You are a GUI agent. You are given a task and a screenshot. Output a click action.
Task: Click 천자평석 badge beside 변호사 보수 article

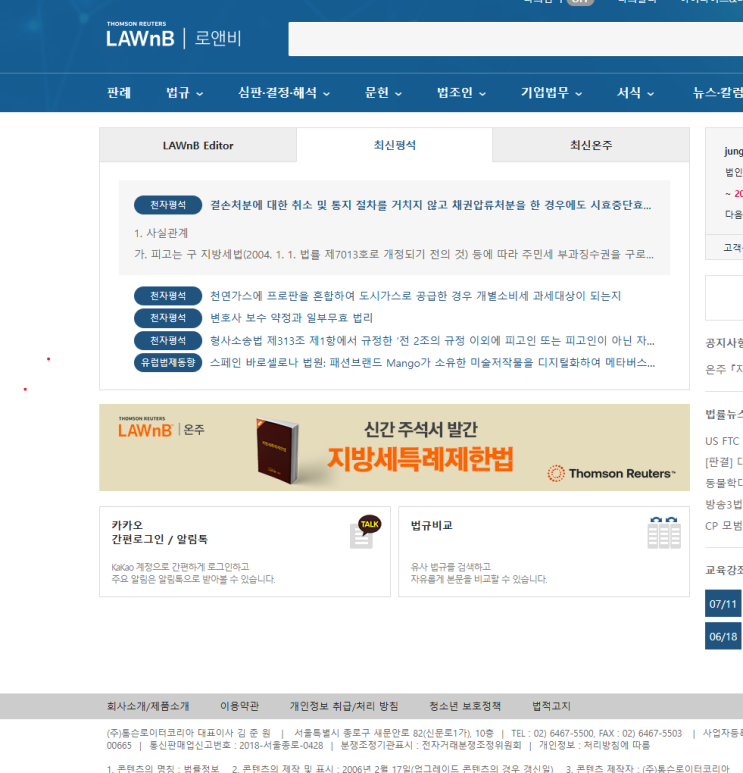(x=168, y=318)
